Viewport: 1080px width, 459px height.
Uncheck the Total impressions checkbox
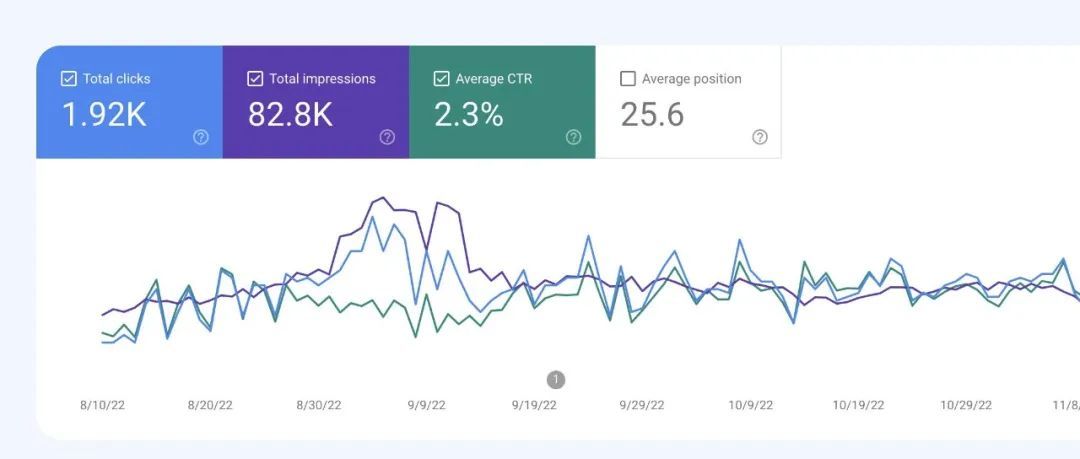[x=255, y=79]
